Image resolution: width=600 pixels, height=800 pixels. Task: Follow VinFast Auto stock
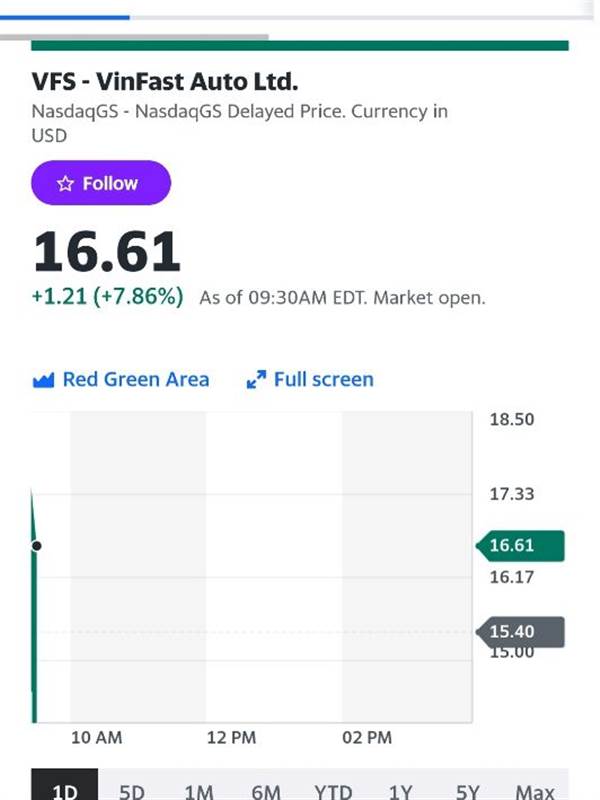(101, 183)
